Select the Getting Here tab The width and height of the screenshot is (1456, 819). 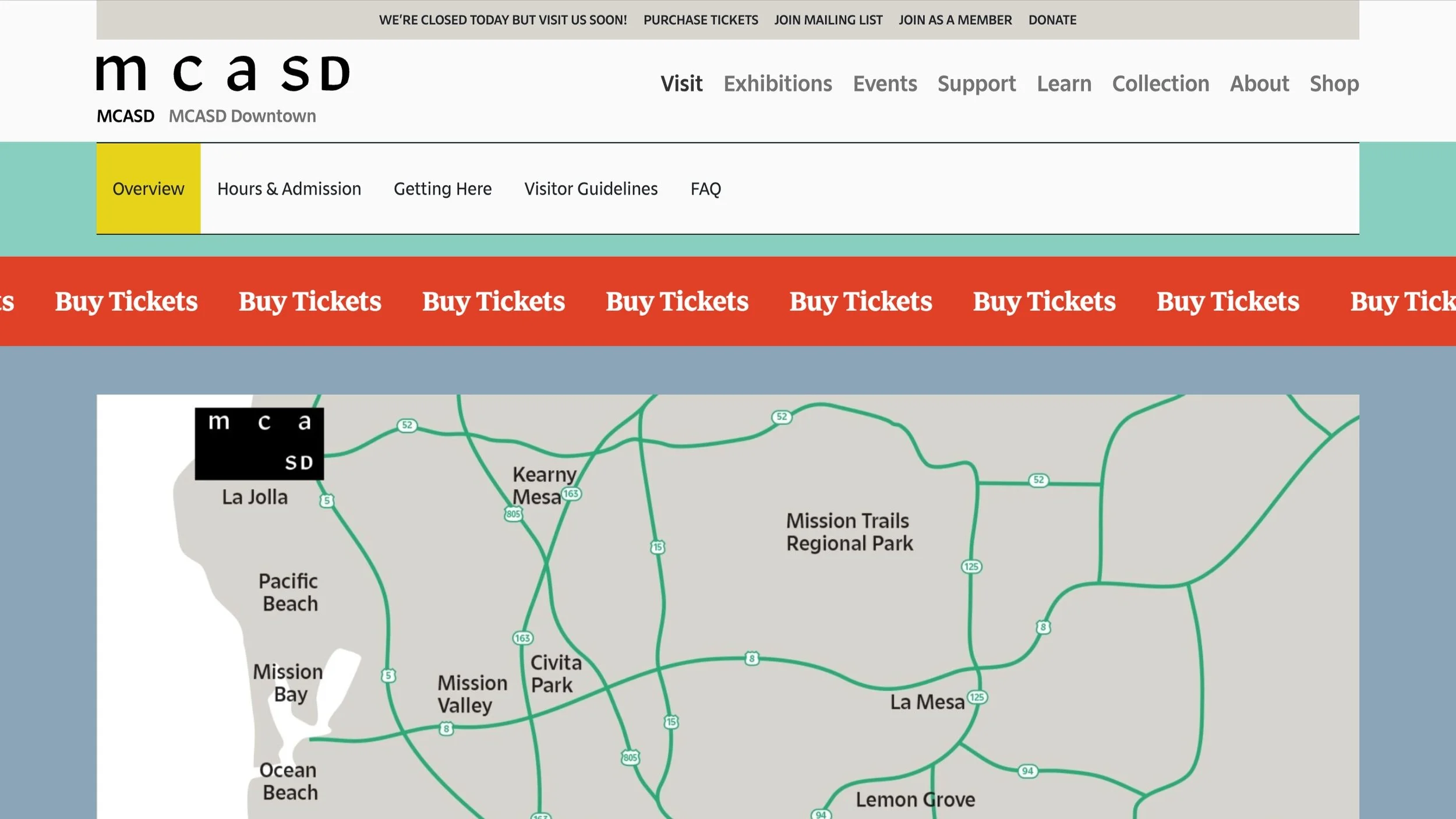(443, 189)
